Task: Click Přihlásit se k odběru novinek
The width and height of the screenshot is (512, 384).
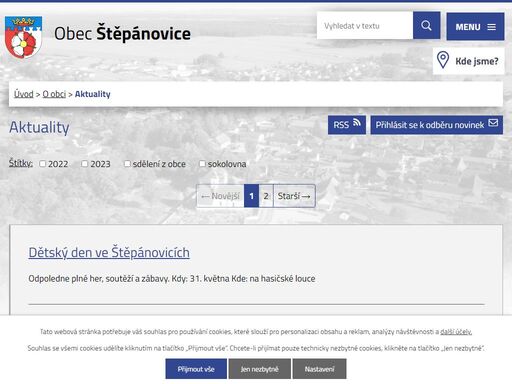Action: (437, 125)
